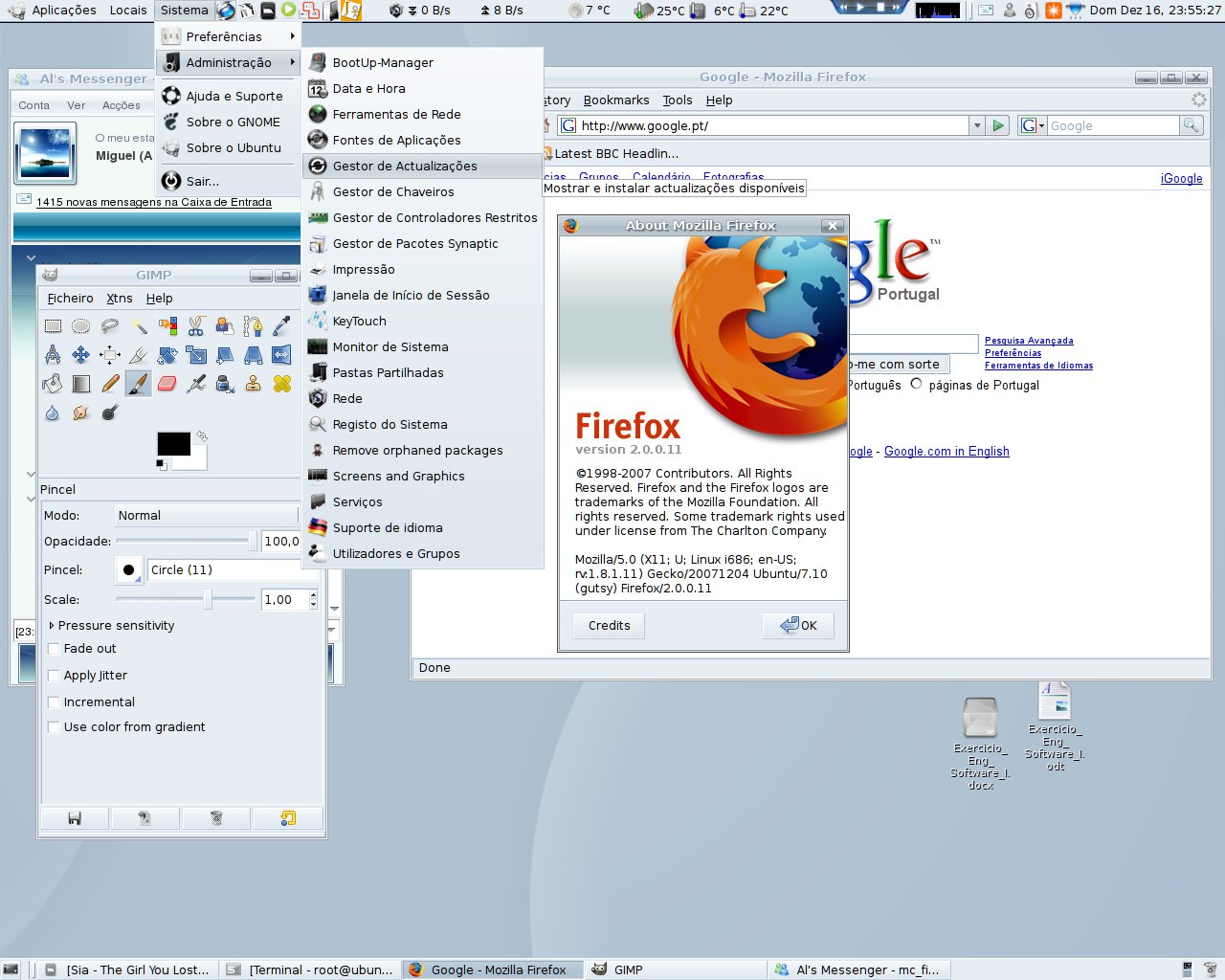This screenshot has width=1225, height=980.
Task: Select the Bucket Fill tool
Action: (x=53, y=384)
